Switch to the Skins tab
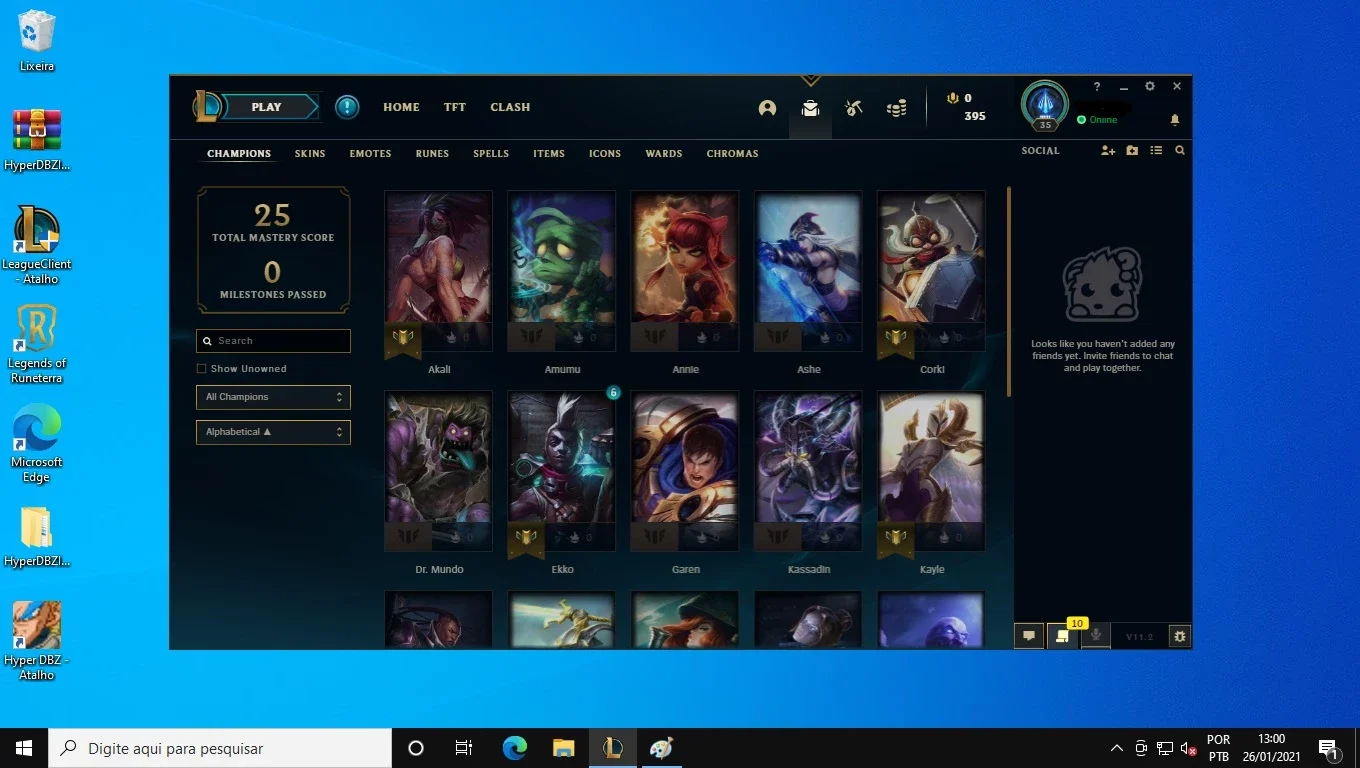 coord(310,154)
